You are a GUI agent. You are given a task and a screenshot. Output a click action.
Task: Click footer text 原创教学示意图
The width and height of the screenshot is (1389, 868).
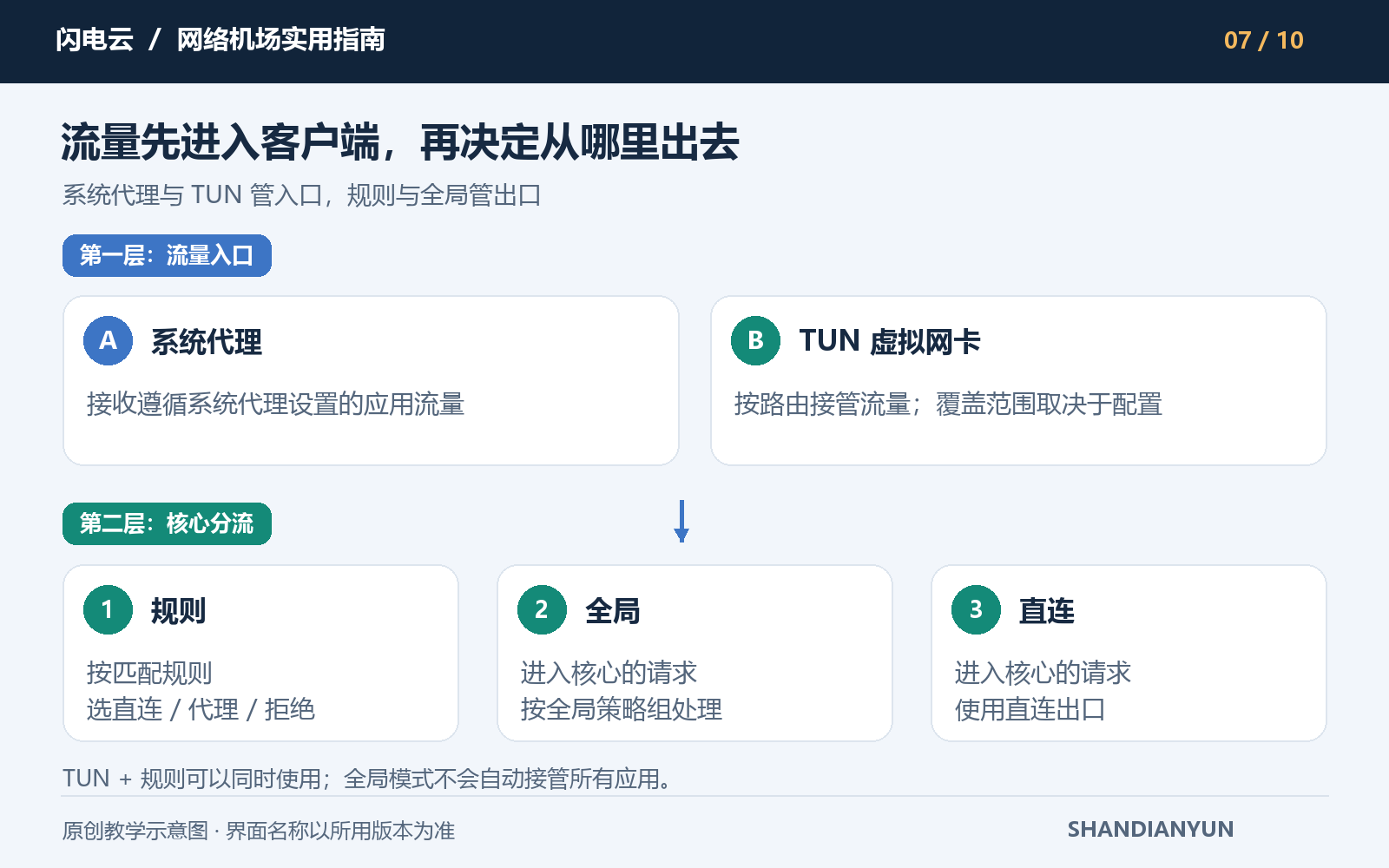(x=135, y=831)
